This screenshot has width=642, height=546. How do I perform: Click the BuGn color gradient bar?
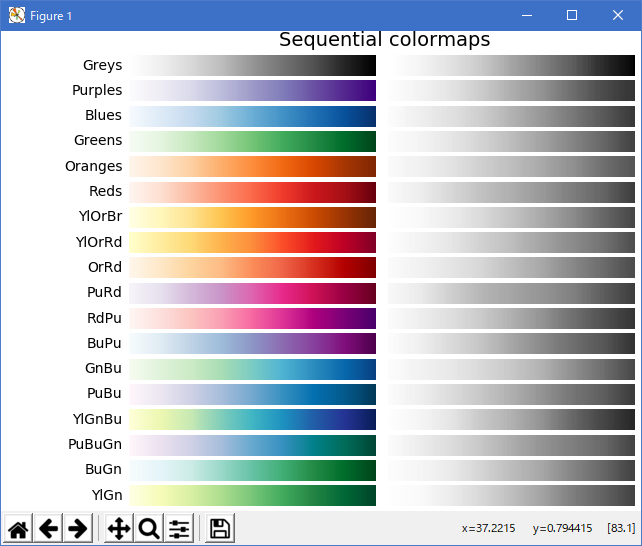[x=253, y=470]
